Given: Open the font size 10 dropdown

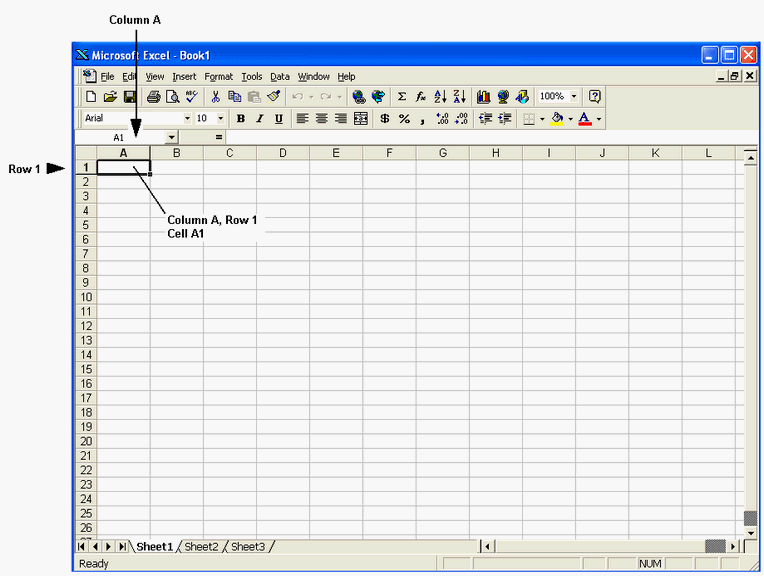Looking at the screenshot, I should coord(220,118).
